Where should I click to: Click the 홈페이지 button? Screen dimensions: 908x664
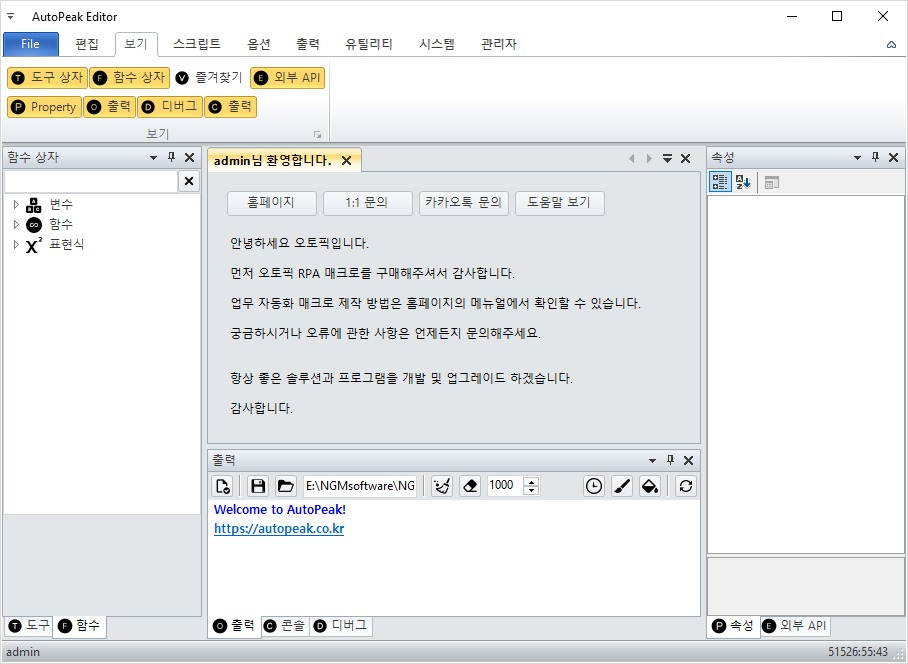click(x=272, y=203)
